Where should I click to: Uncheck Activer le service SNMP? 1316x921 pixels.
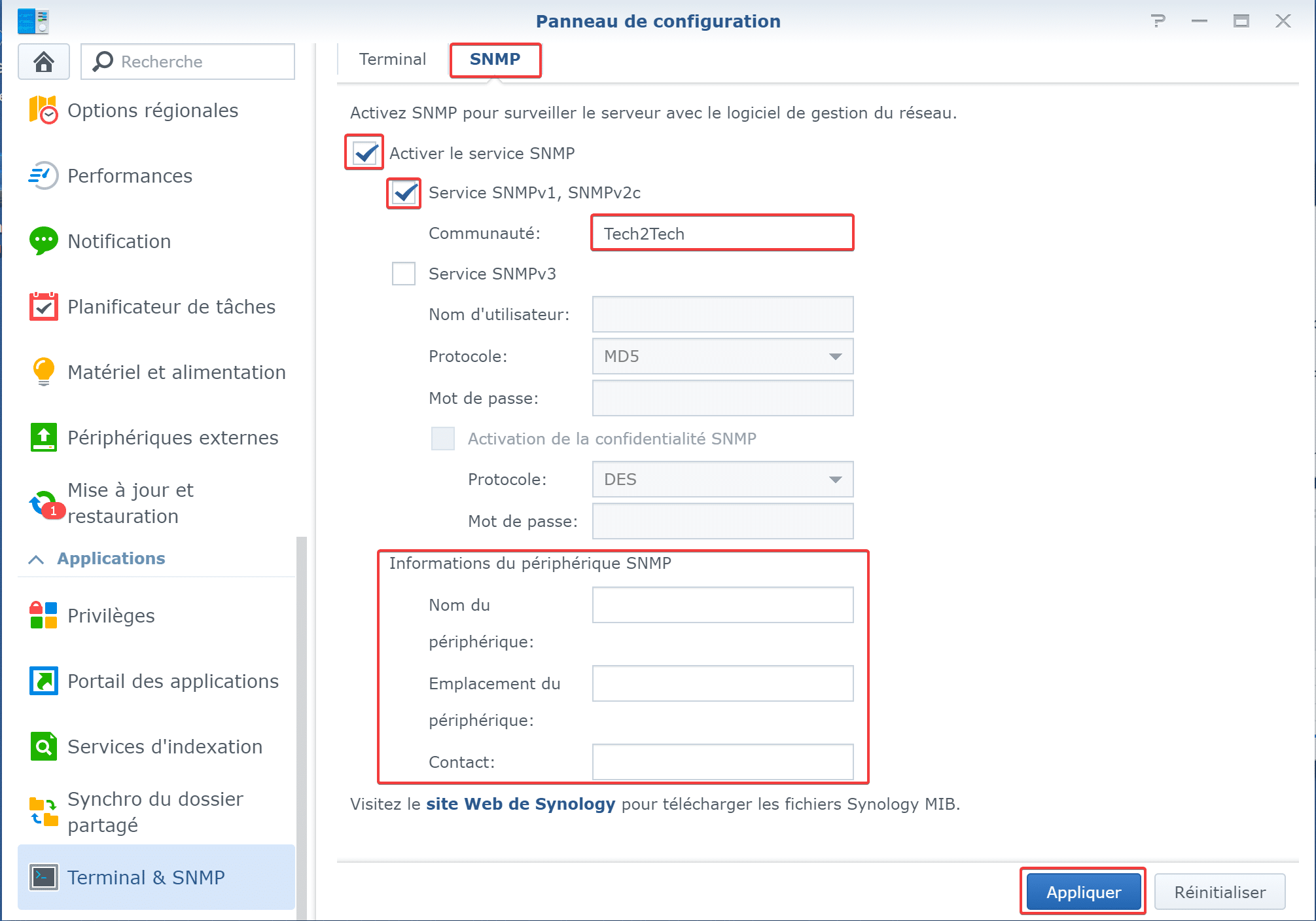365,153
